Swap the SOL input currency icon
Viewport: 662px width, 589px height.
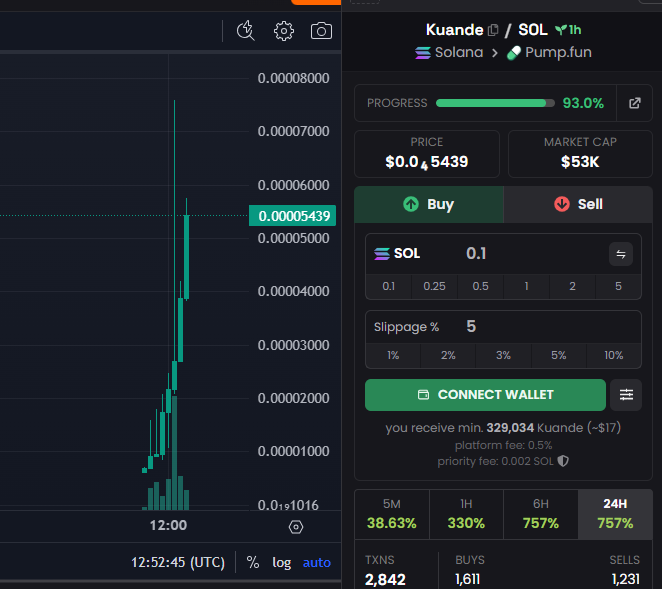point(621,254)
